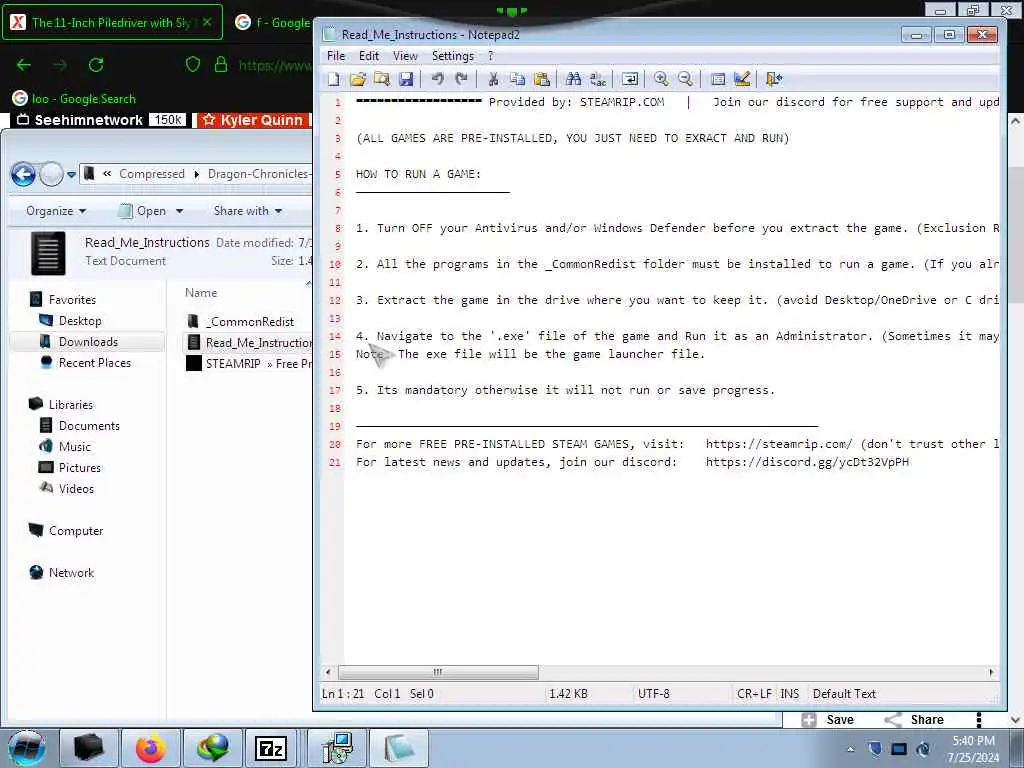
Task: Undo the last edit in Notepad2
Action: pyautogui.click(x=438, y=79)
